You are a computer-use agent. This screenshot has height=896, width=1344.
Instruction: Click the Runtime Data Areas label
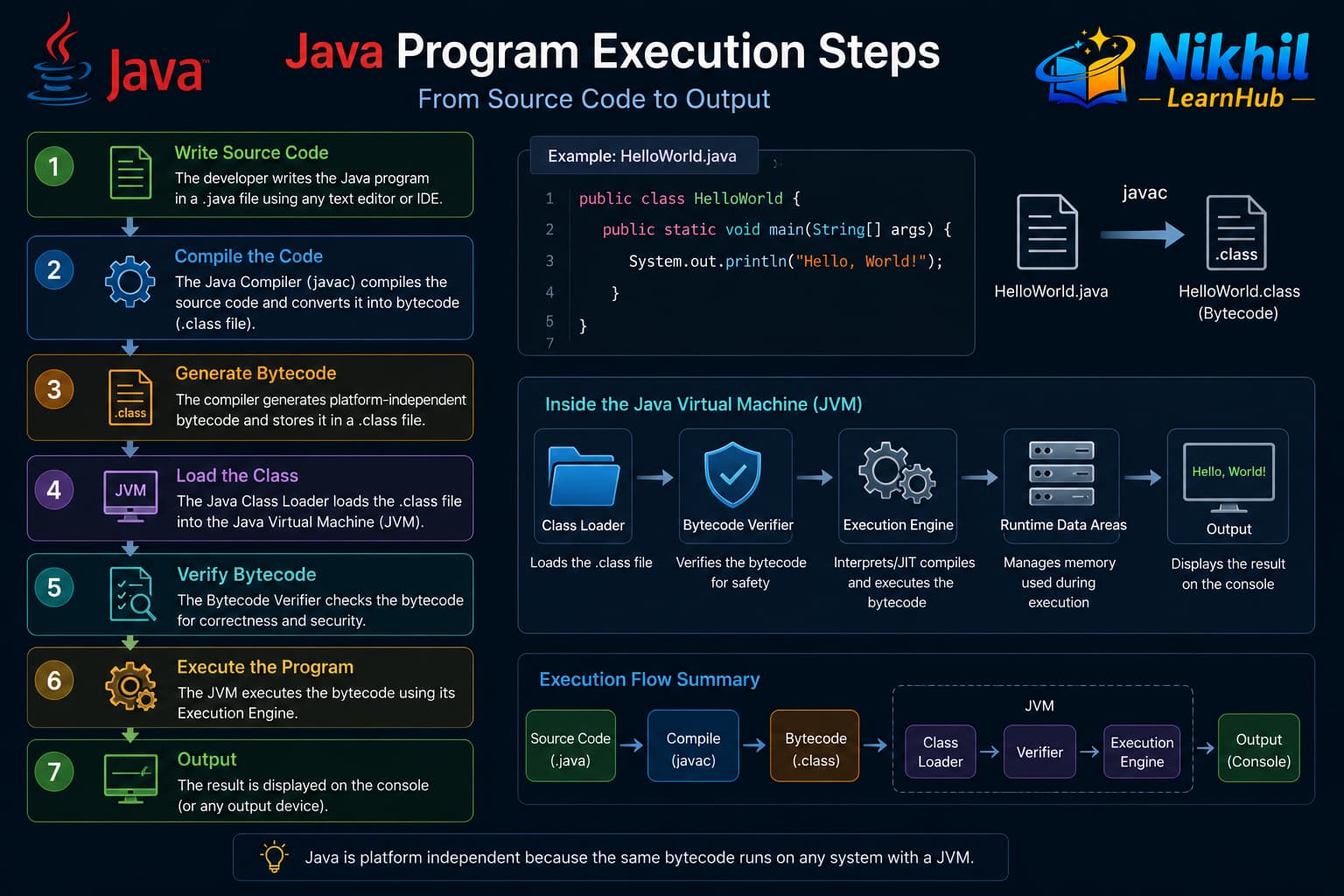[x=1063, y=525]
